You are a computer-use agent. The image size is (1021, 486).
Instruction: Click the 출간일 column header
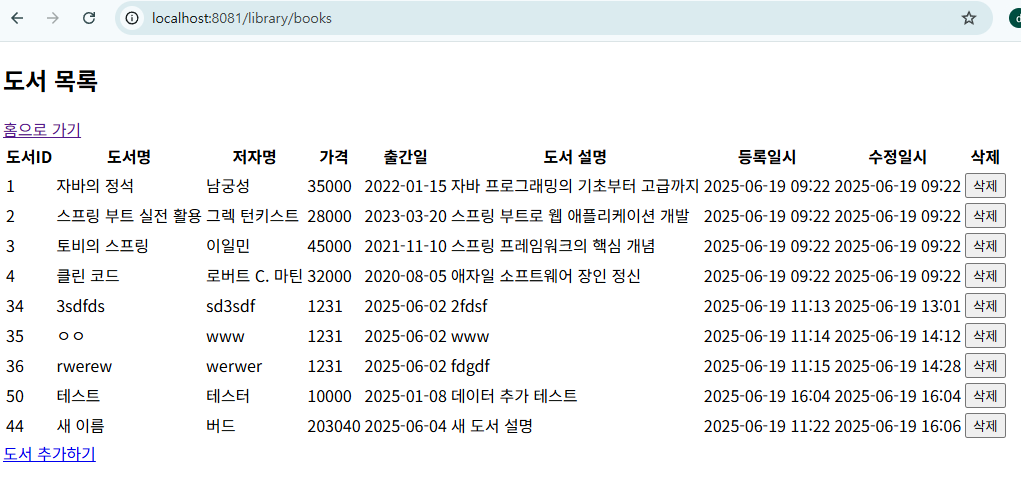(x=406, y=157)
